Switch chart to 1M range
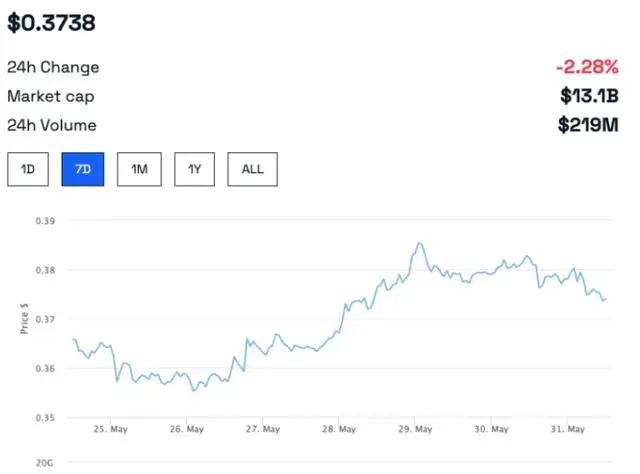Screen dimensions: 640x474 point(139,169)
